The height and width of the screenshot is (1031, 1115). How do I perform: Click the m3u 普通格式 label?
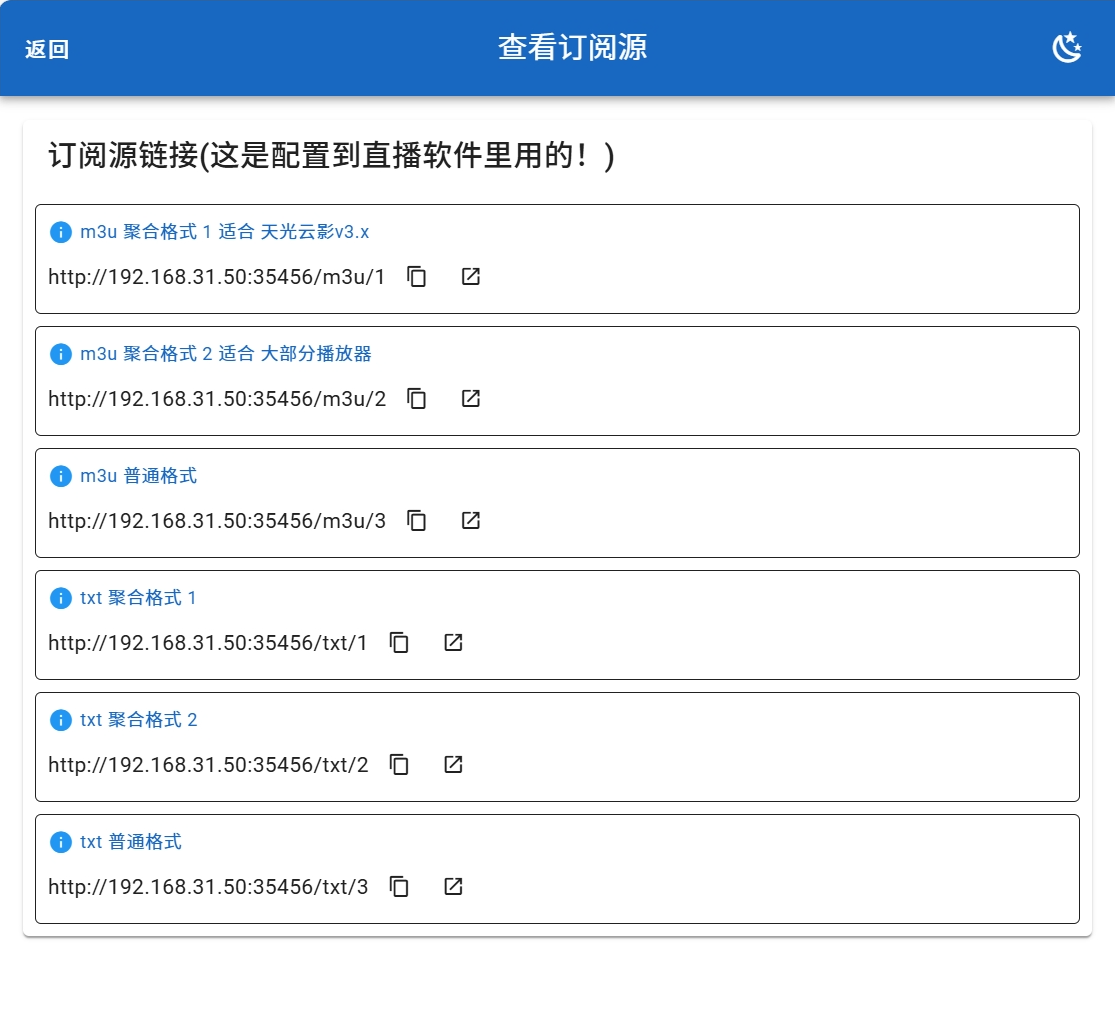tap(139, 476)
